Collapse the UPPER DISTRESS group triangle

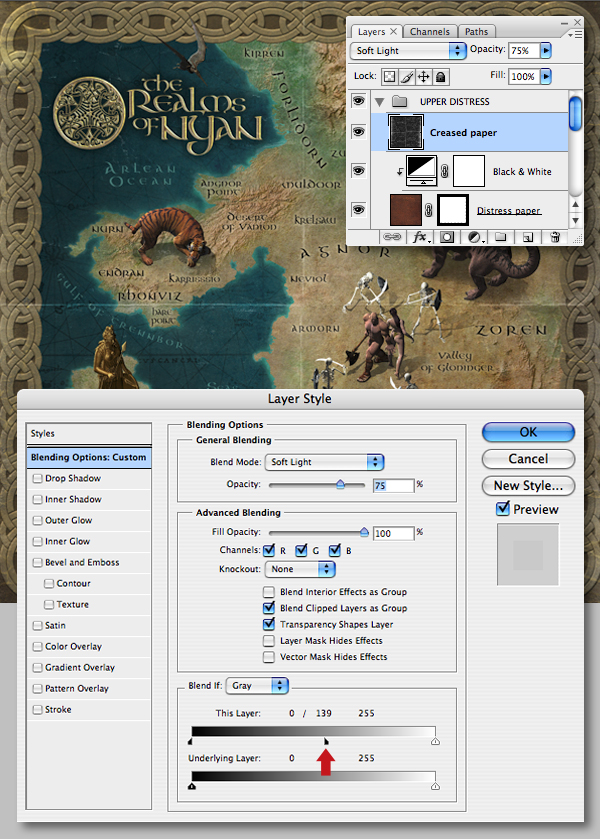click(x=379, y=102)
